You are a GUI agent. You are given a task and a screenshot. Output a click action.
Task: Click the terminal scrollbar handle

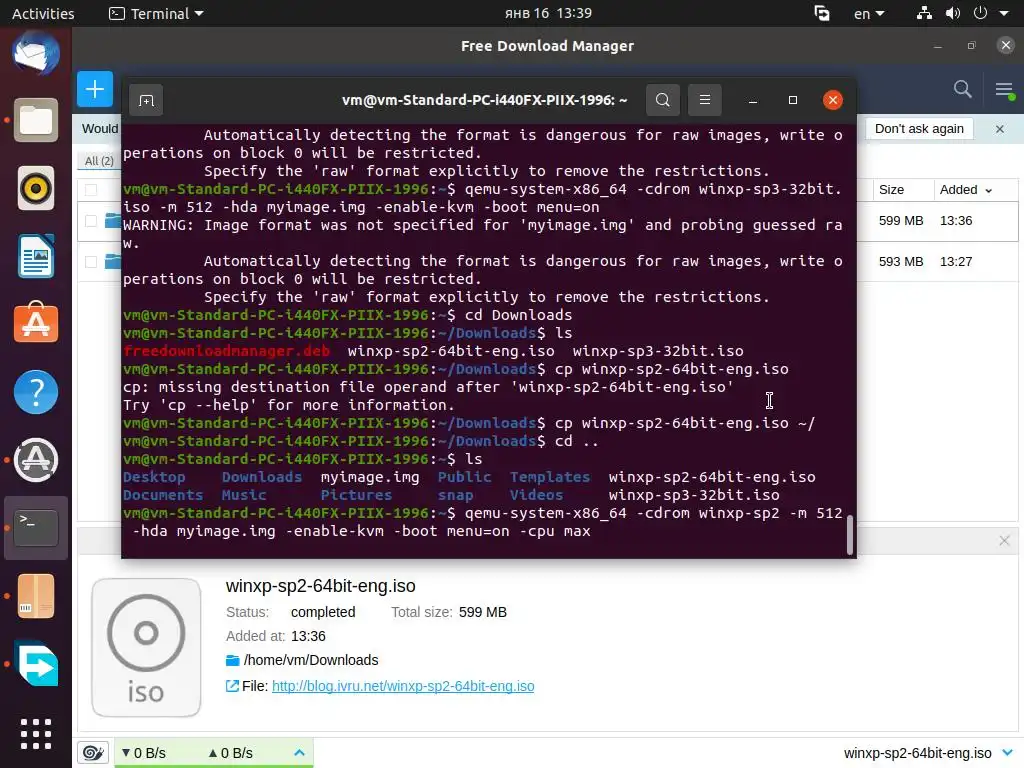tap(850, 535)
